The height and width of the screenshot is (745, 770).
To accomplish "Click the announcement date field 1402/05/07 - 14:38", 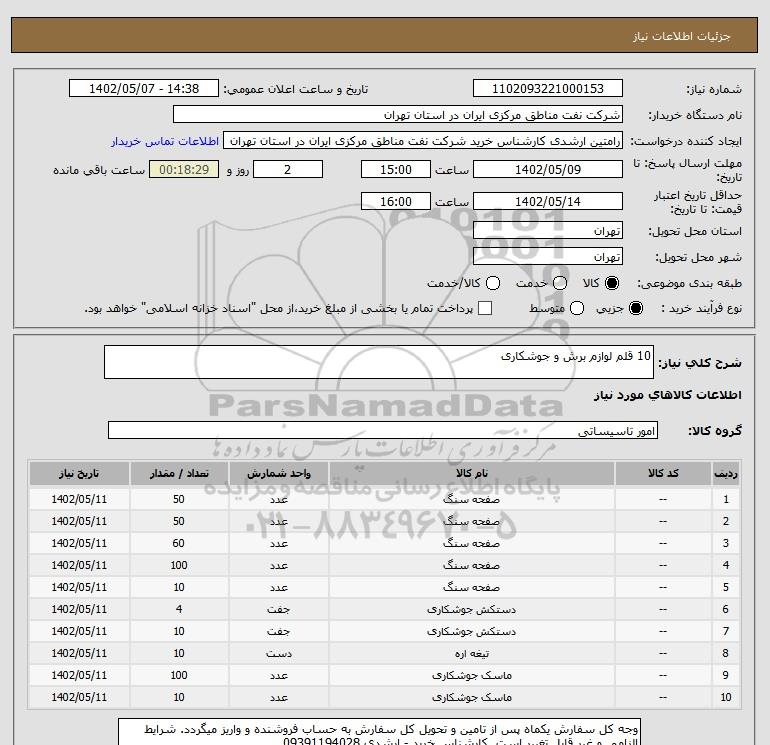I will point(144,88).
